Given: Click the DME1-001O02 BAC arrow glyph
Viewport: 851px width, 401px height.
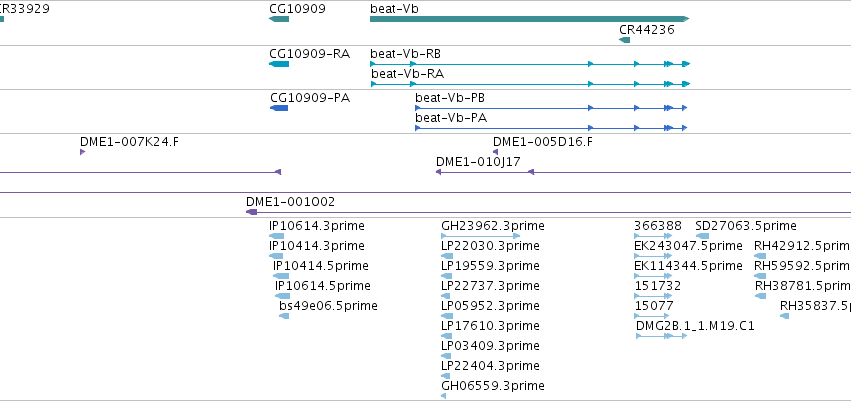Looking at the screenshot, I should click(x=251, y=212).
